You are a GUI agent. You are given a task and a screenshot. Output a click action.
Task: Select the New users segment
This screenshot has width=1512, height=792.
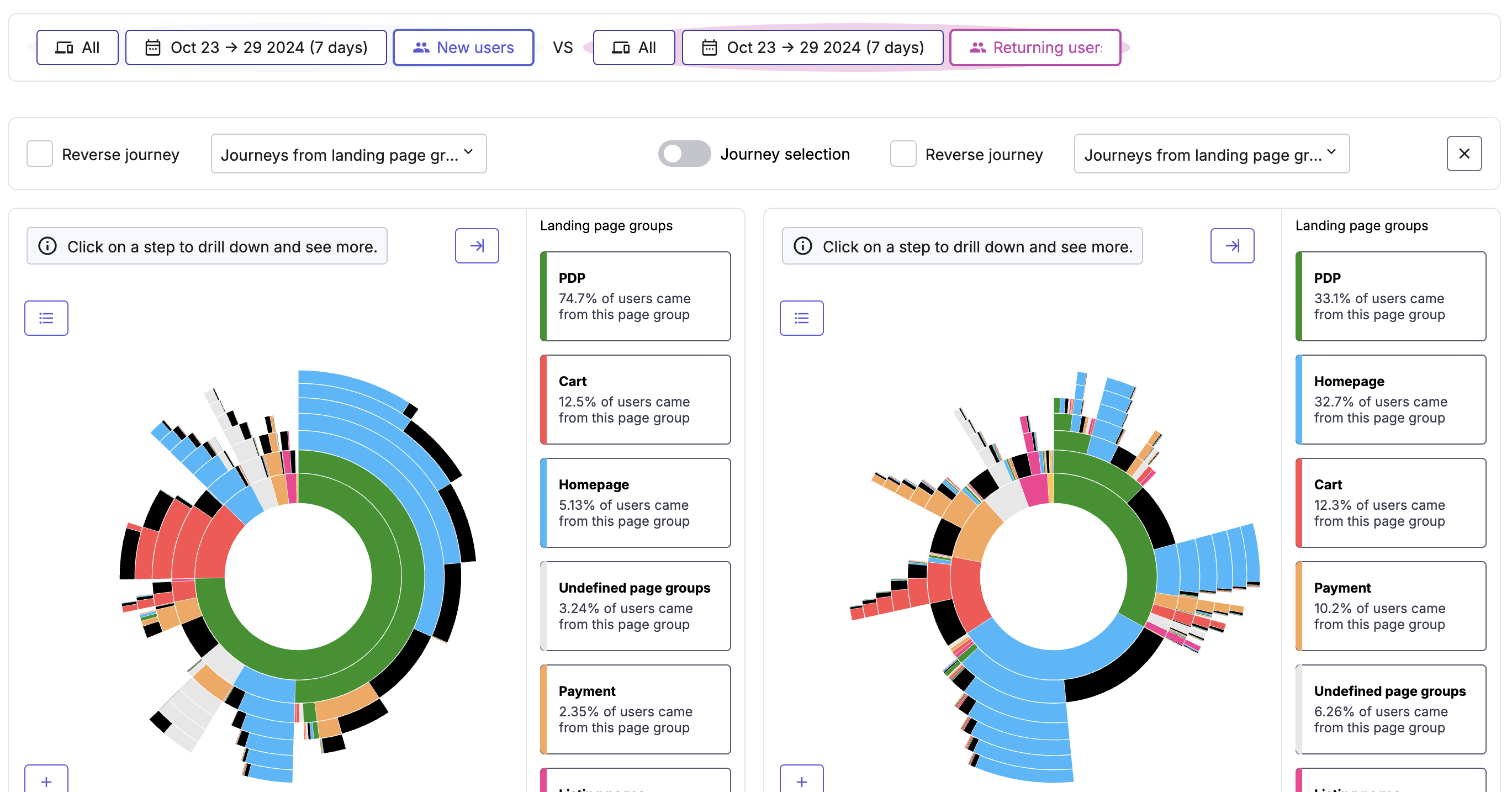point(464,47)
